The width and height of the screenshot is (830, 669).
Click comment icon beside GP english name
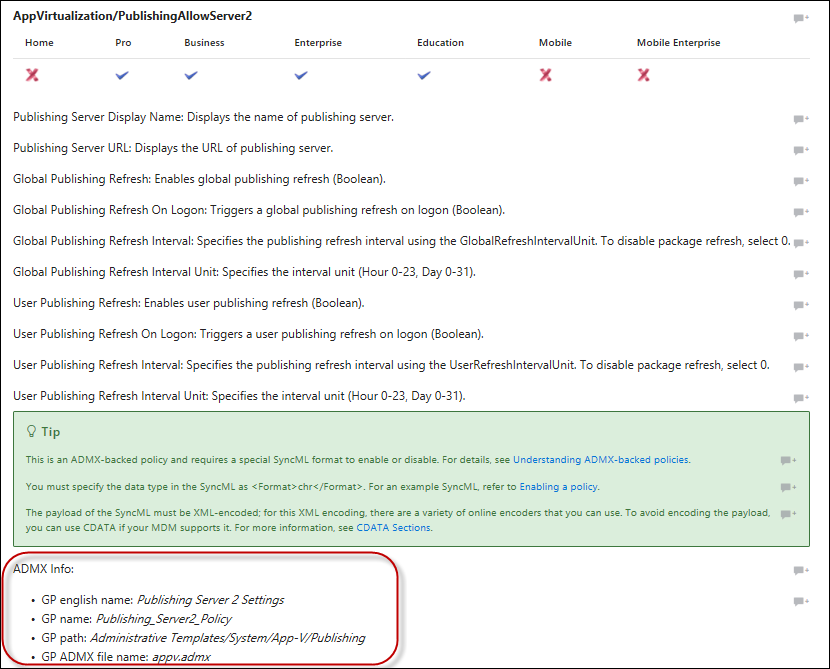click(x=800, y=602)
